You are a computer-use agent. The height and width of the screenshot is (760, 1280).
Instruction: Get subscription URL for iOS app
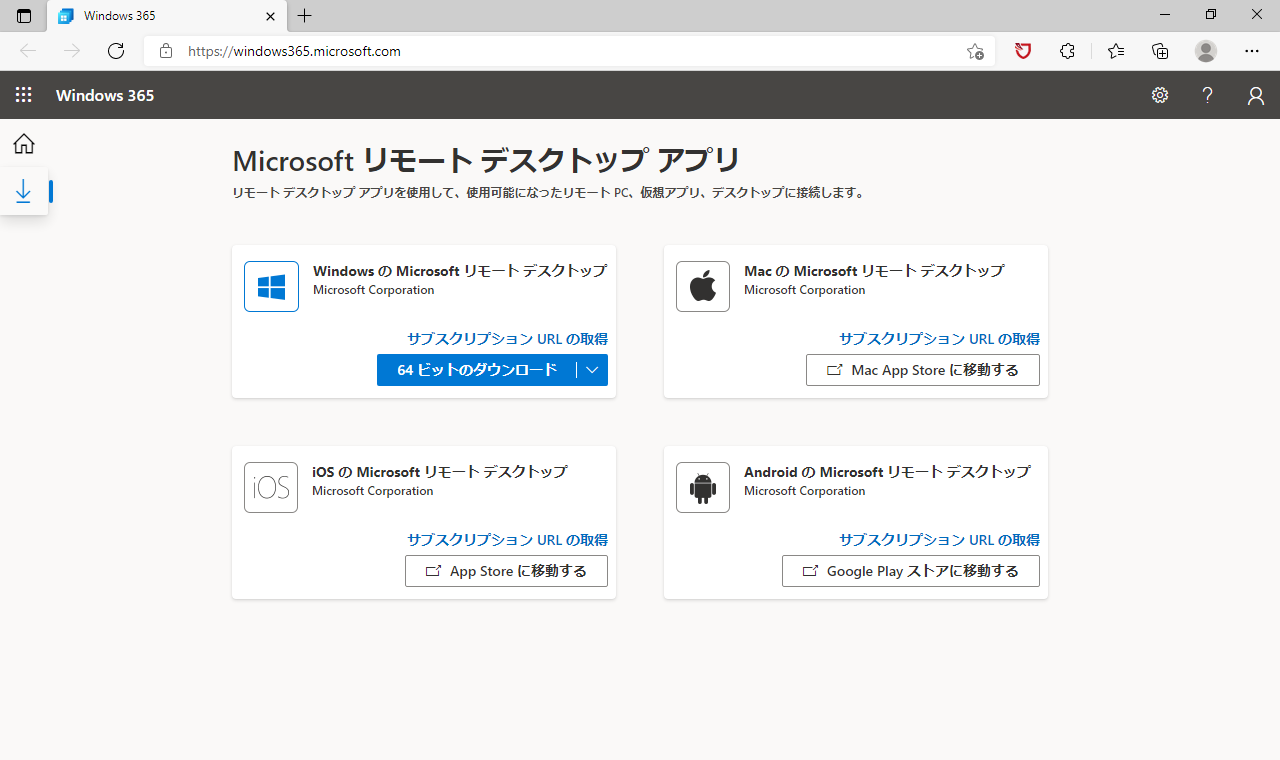(507, 540)
